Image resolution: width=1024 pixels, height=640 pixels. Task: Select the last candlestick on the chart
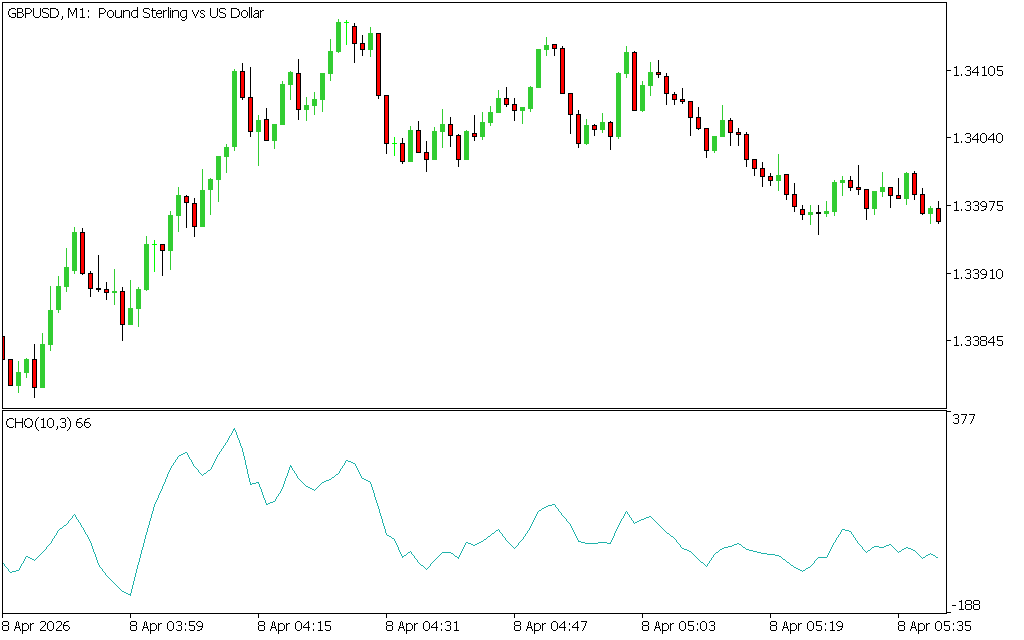coord(938,212)
